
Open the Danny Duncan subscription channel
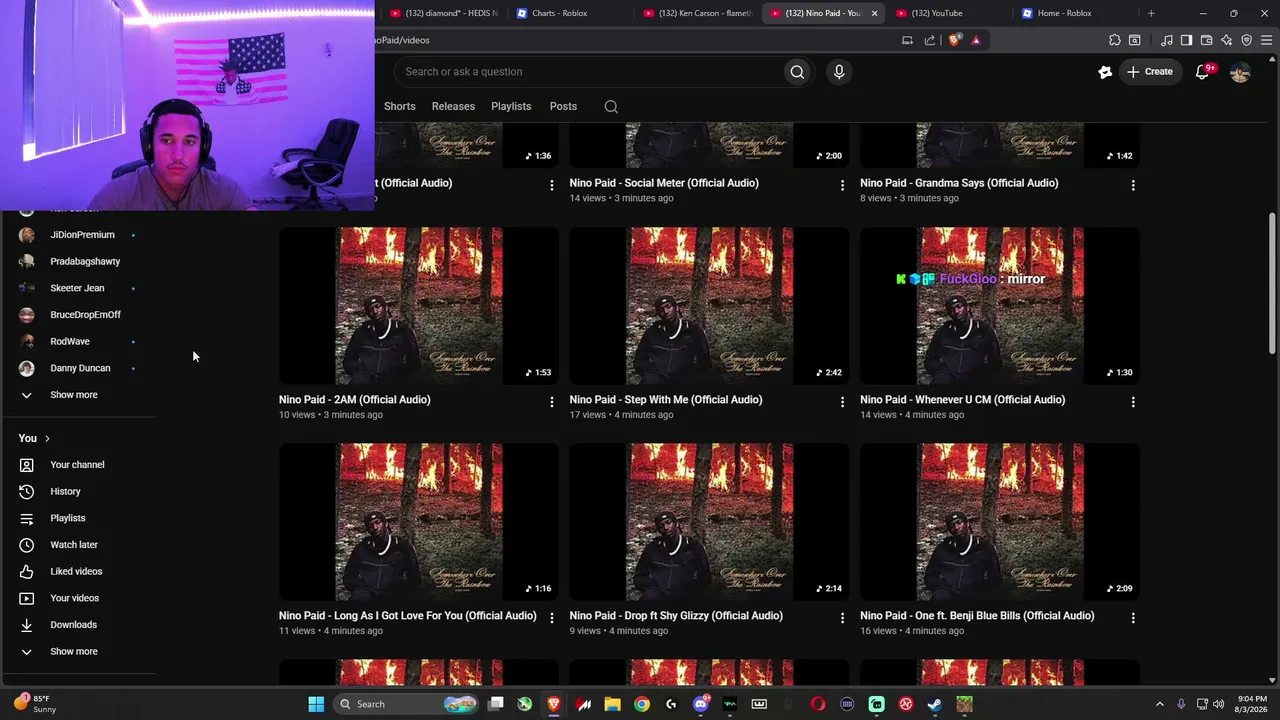pos(78,368)
